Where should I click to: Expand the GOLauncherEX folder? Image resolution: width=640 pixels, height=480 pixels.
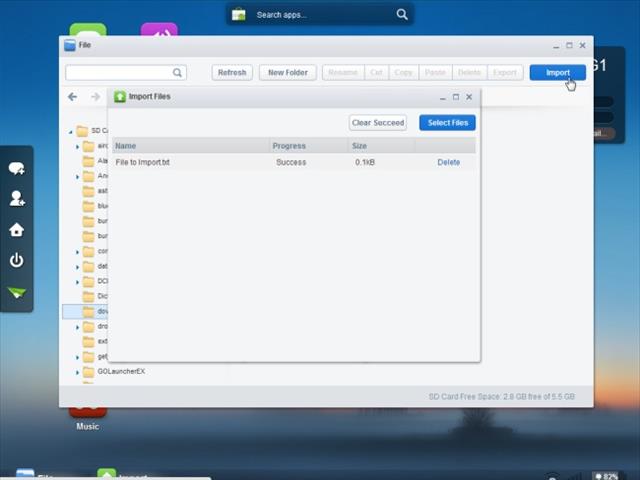point(77,372)
